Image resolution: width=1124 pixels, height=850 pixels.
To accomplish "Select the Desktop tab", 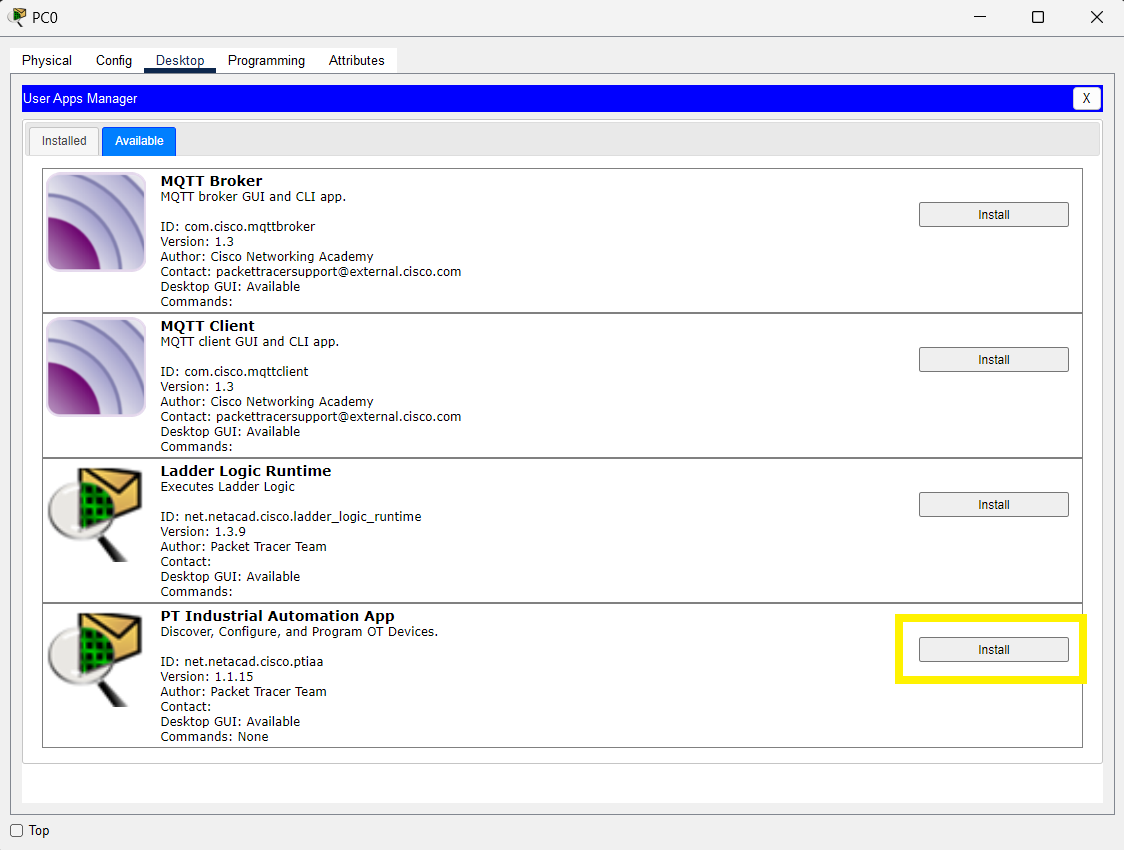I will coord(180,61).
